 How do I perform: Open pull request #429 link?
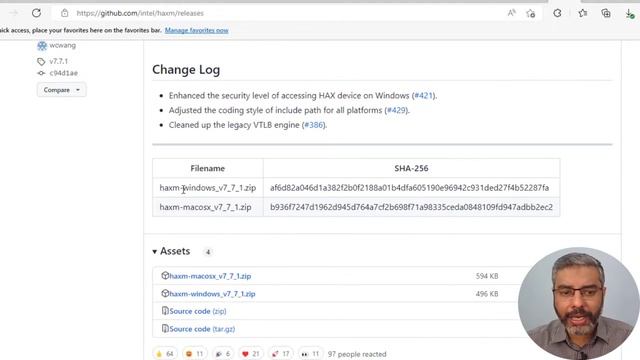(x=396, y=110)
